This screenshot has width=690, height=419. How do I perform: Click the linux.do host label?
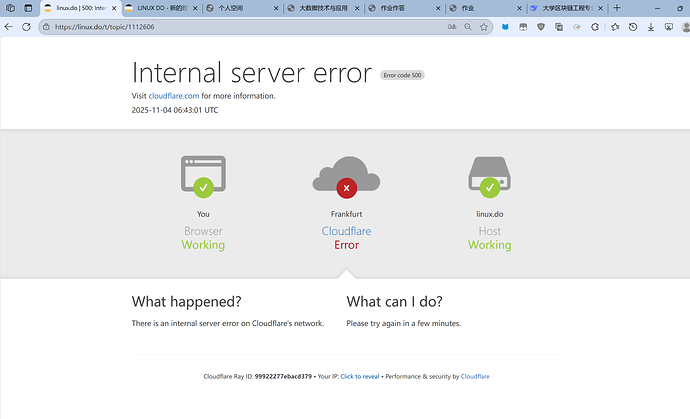(x=490, y=214)
